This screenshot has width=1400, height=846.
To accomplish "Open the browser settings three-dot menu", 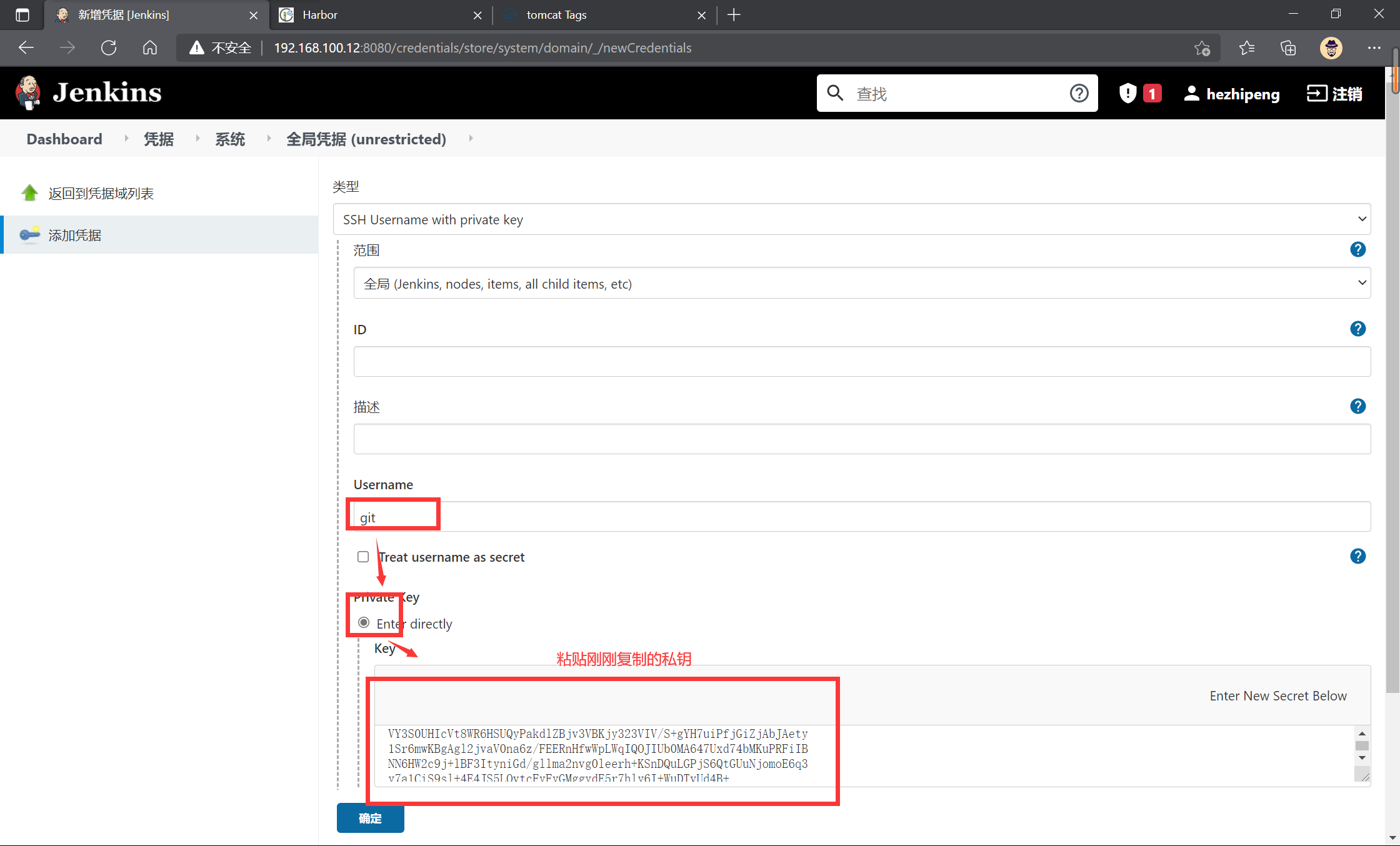I will pyautogui.click(x=1374, y=47).
